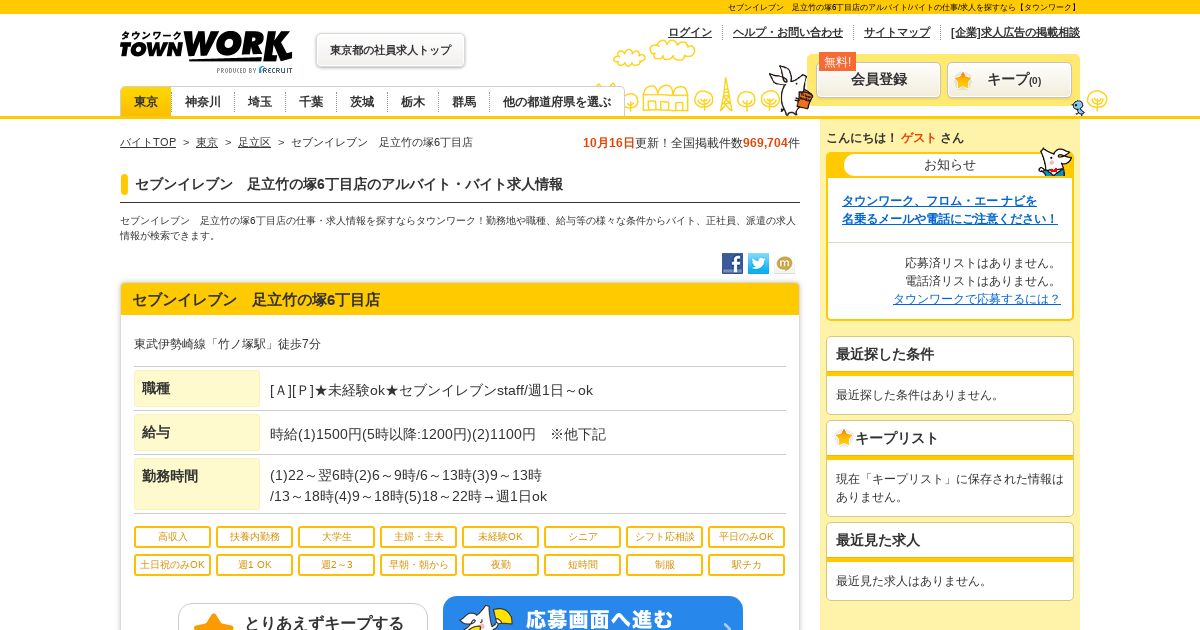The height and width of the screenshot is (630, 1200).
Task: Click ログイン link
Action: pyautogui.click(x=690, y=32)
